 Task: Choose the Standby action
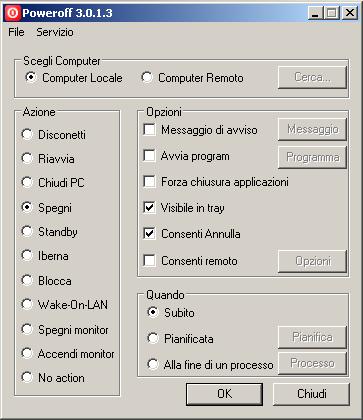pos(49,232)
